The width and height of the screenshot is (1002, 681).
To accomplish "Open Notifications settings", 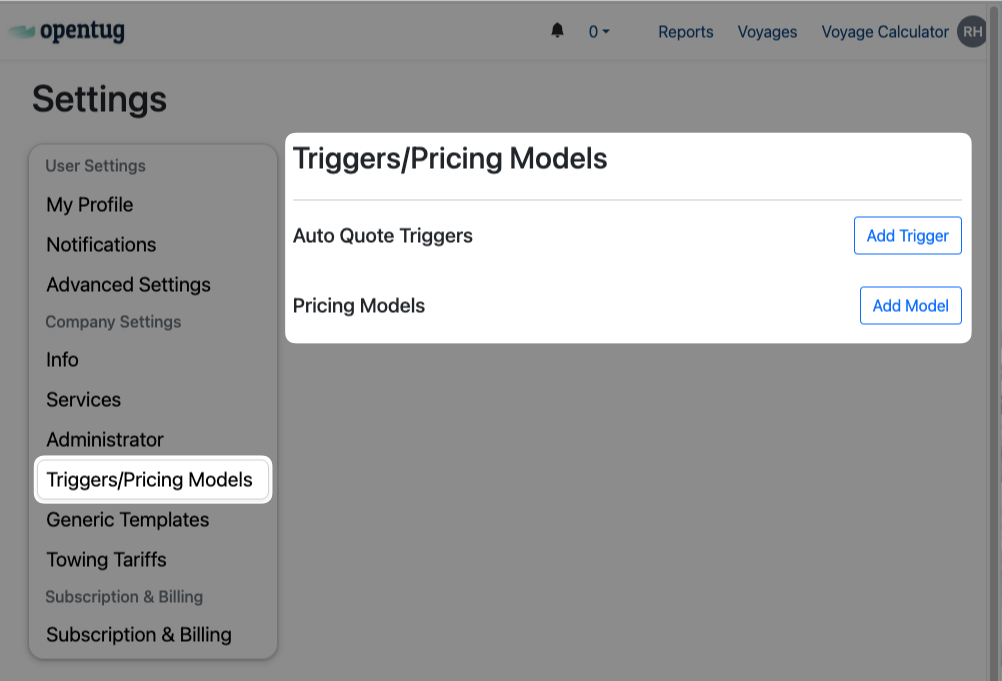I will click(x=101, y=245).
